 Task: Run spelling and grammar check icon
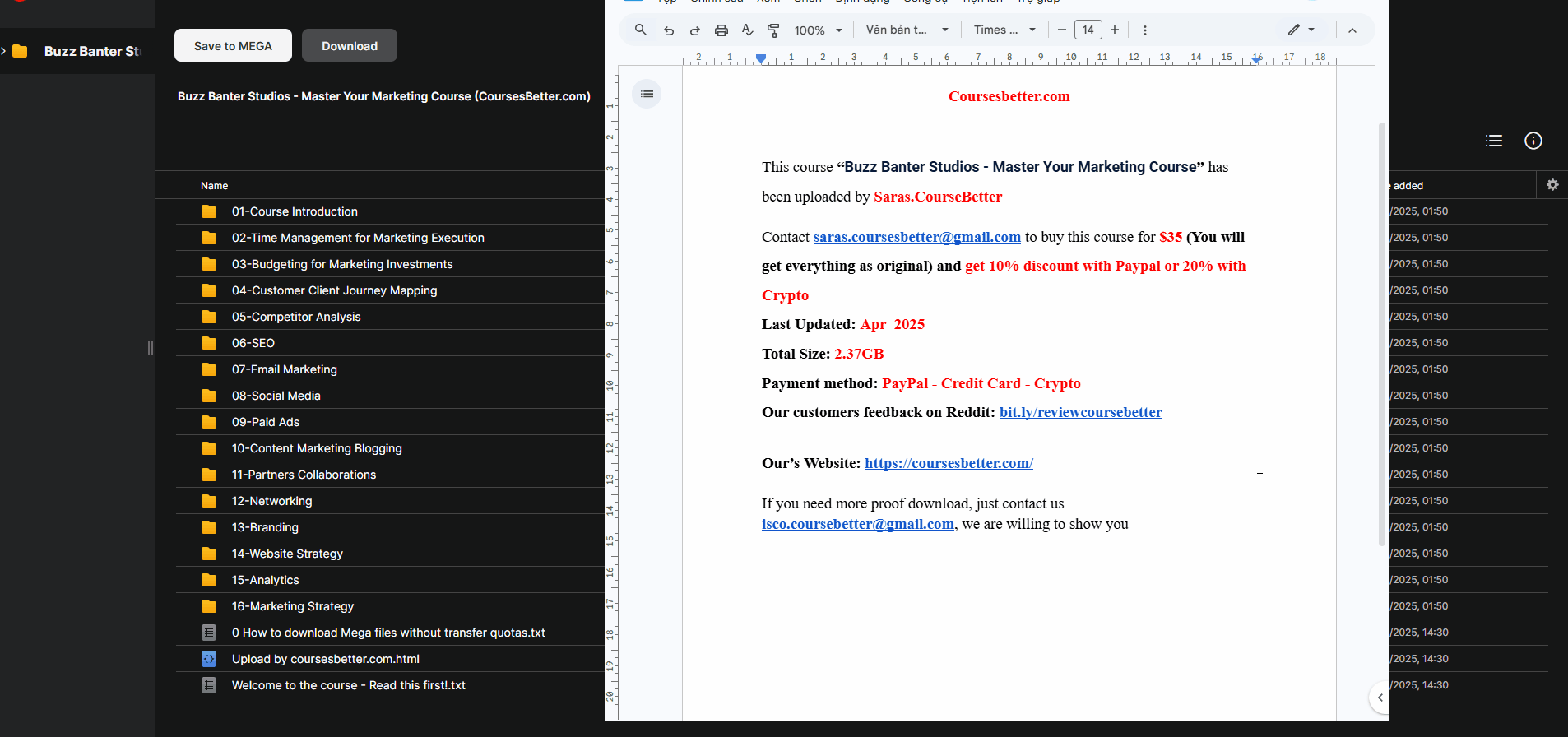pos(747,30)
